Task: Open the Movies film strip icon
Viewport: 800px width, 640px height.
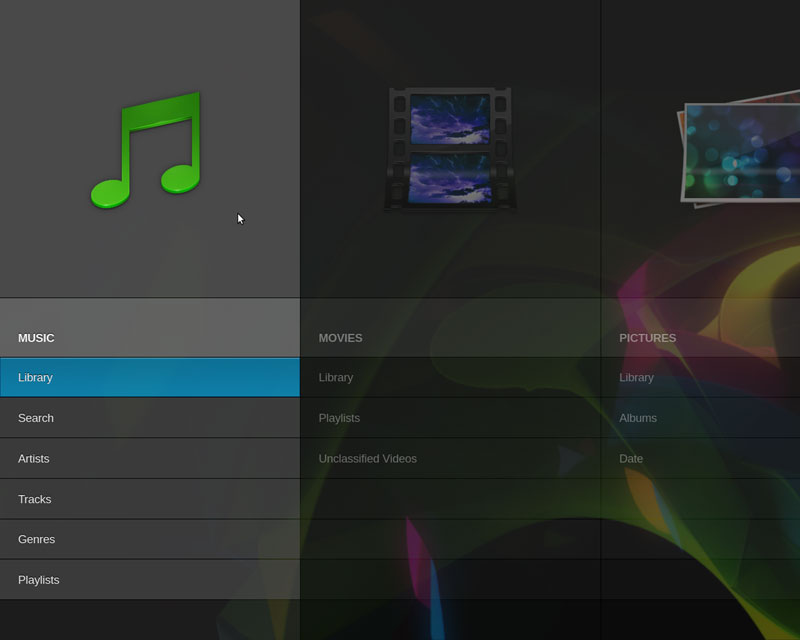Action: (x=450, y=149)
